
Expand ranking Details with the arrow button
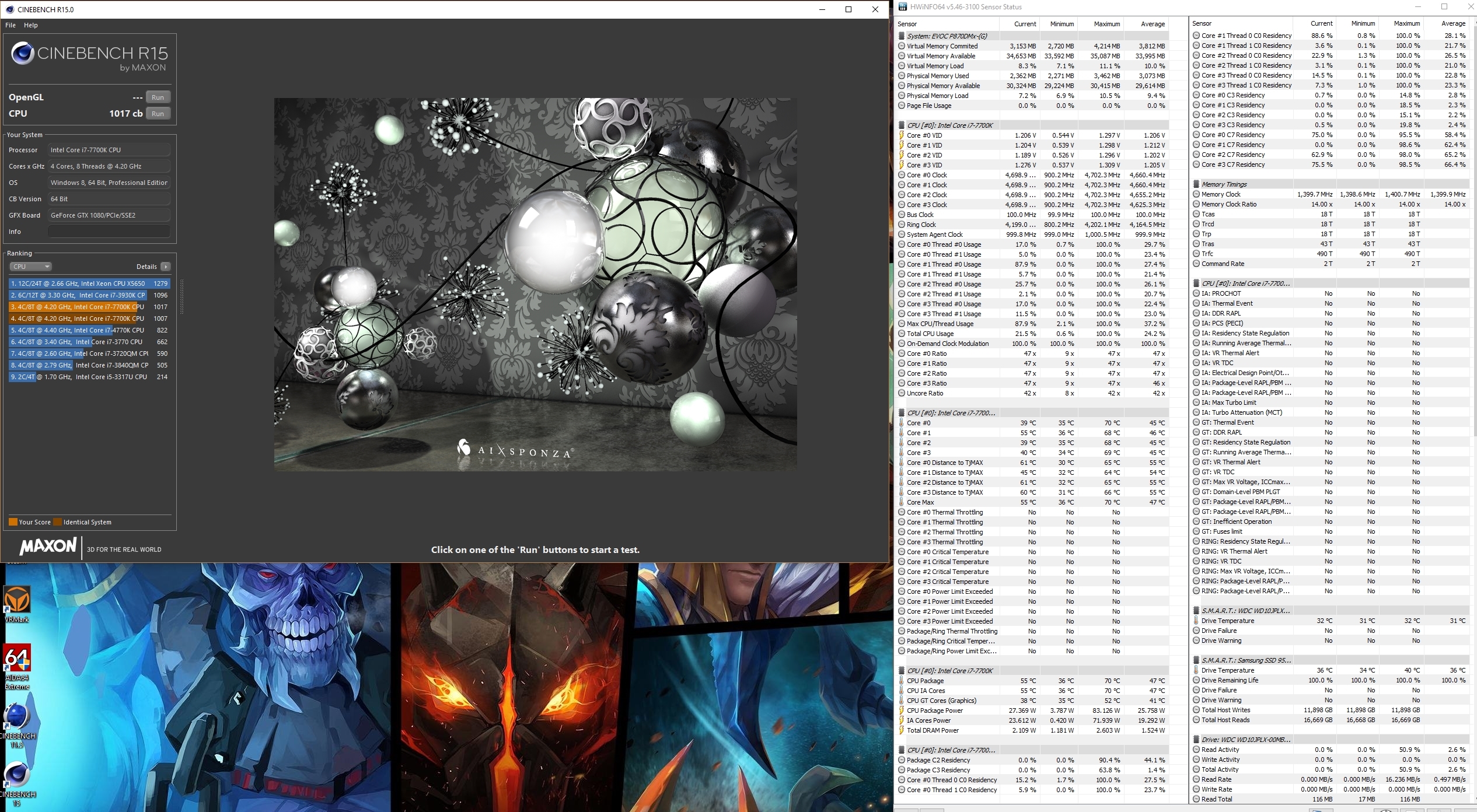click(x=166, y=267)
